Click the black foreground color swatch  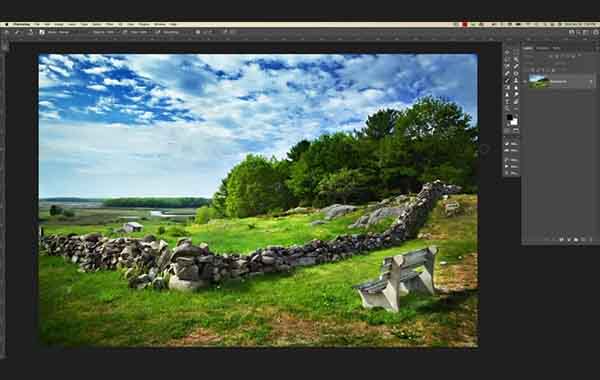[510, 117]
